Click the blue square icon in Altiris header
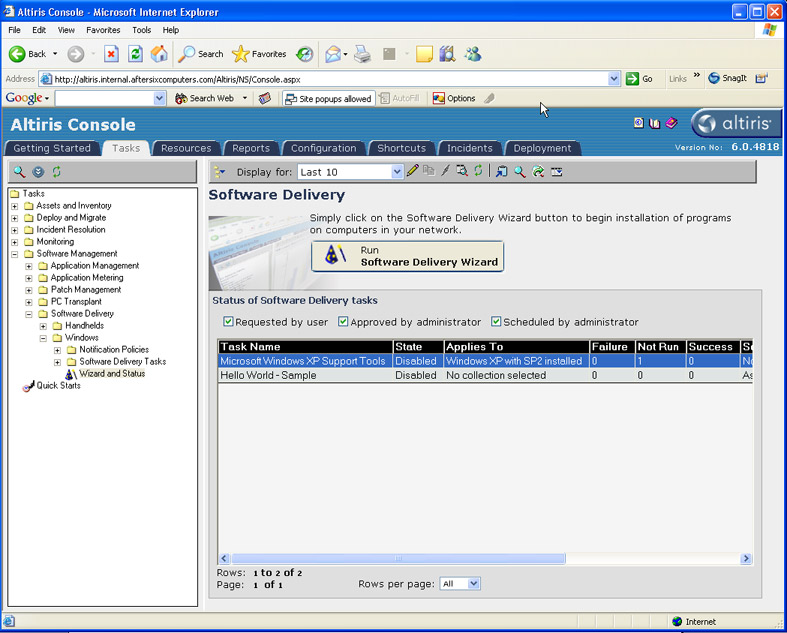This screenshot has height=633, width=787. (x=638, y=123)
